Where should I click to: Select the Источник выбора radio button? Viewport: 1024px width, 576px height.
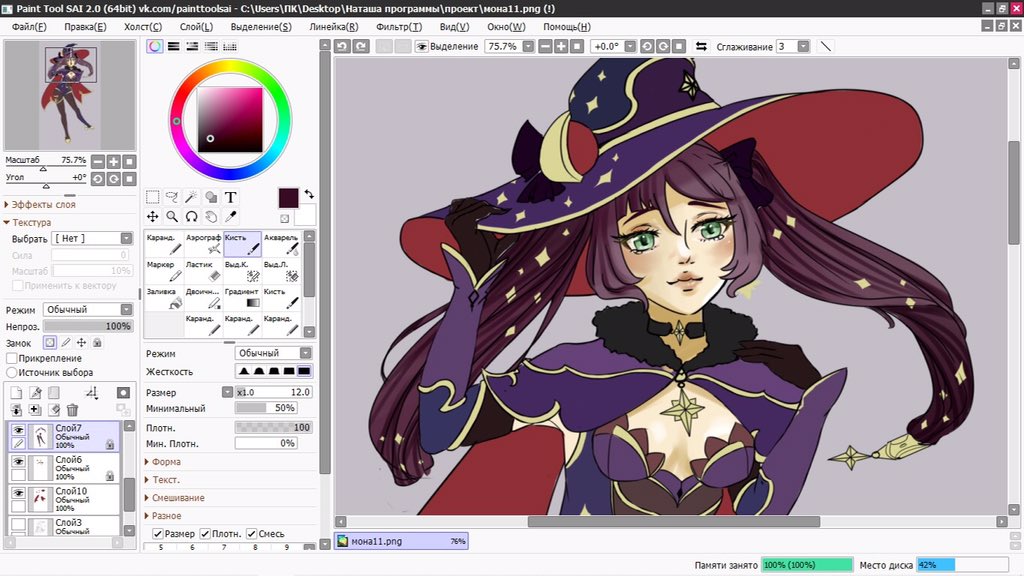tap(12, 372)
